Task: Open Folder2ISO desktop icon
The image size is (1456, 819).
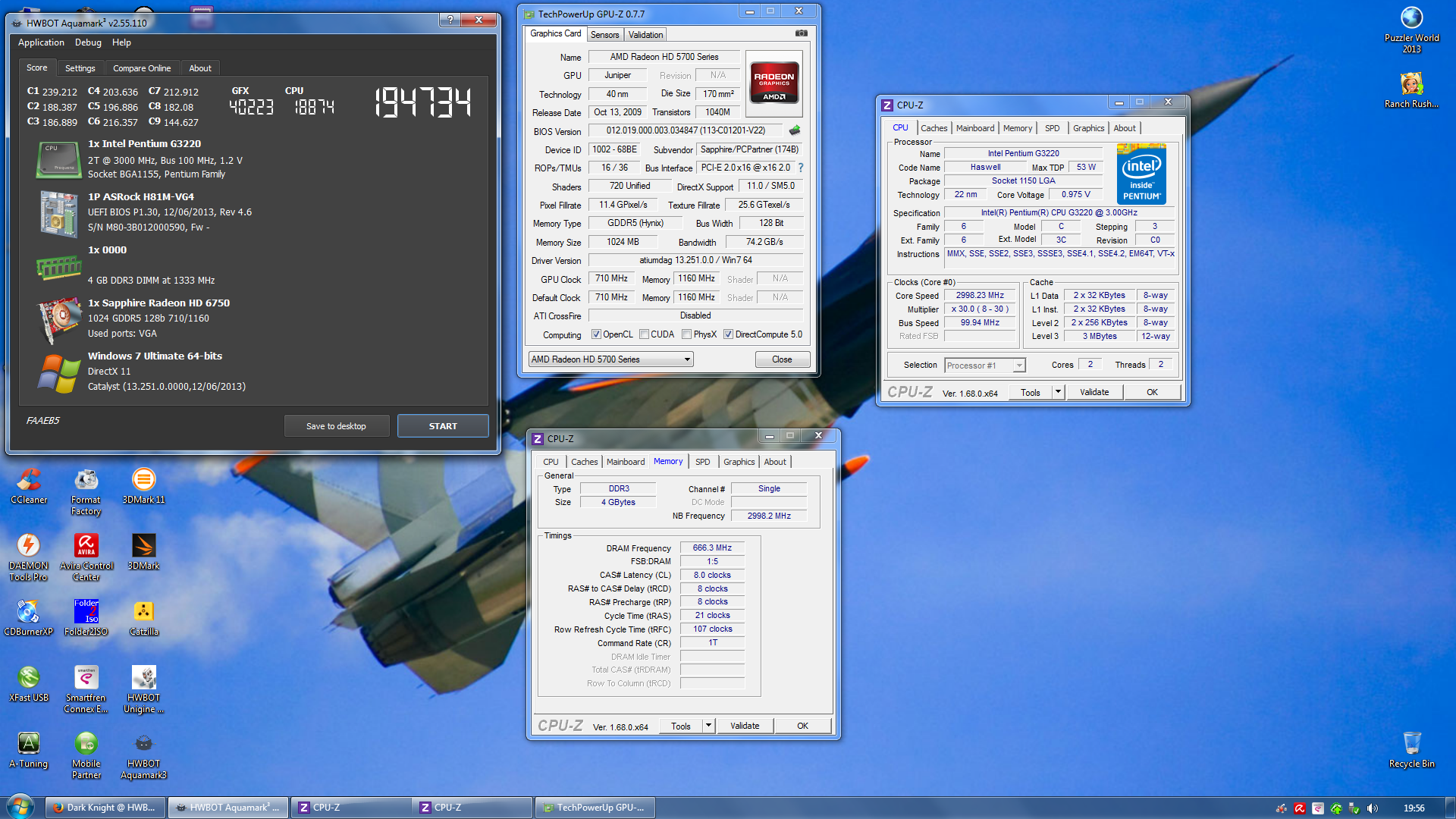Action: 86,617
